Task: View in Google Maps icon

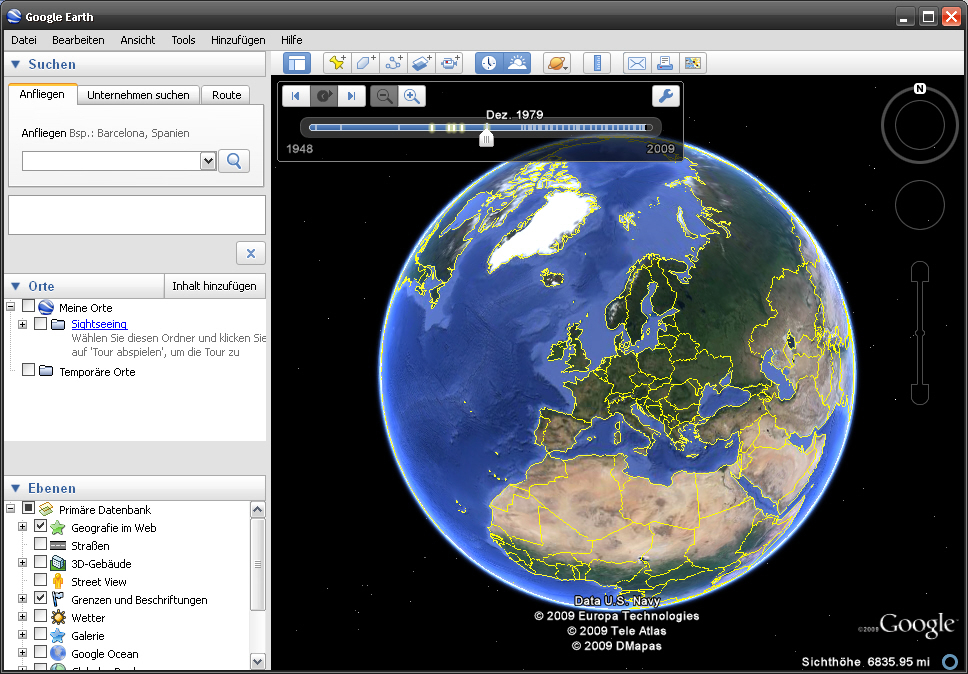Action: (x=693, y=63)
